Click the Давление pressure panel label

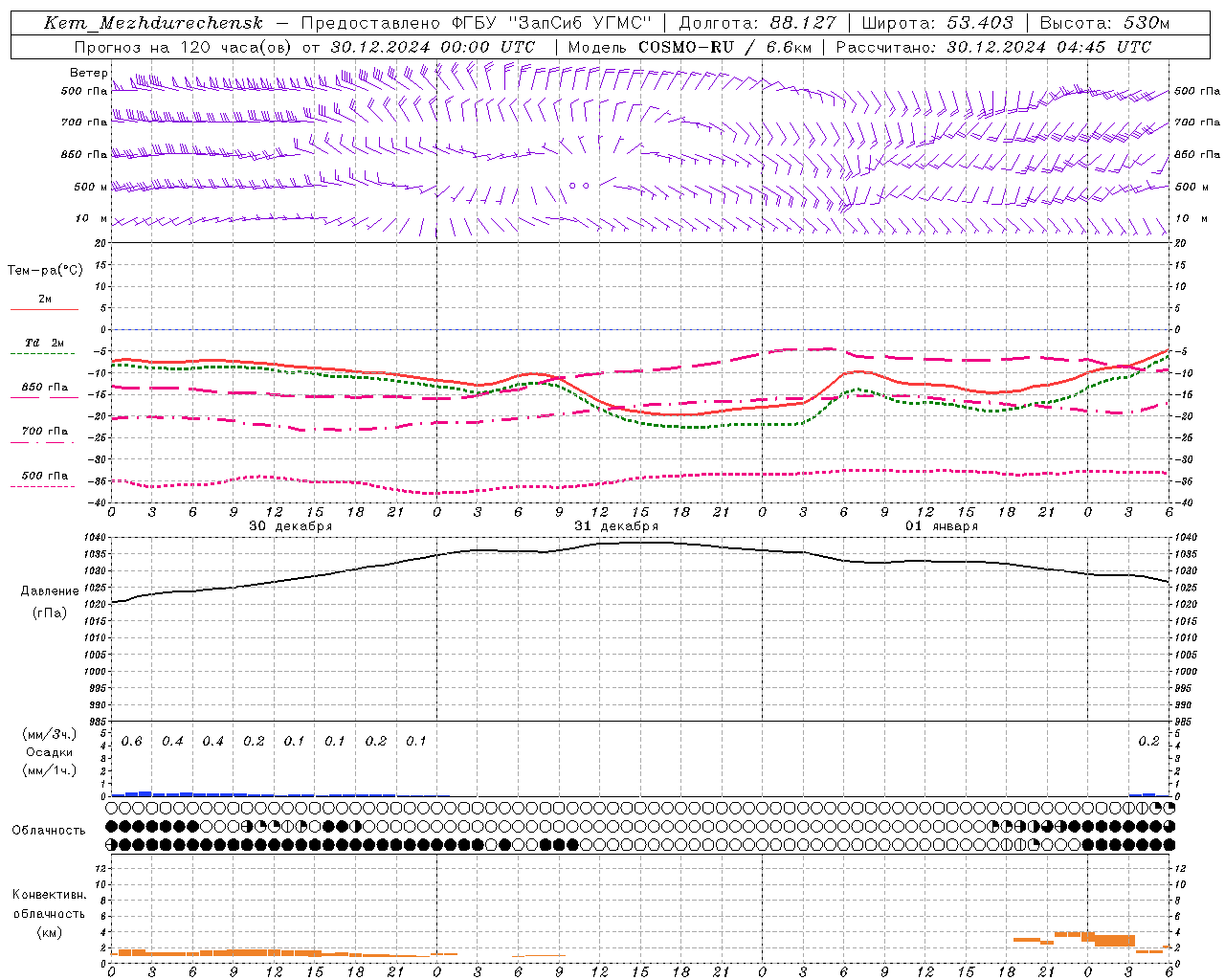[50, 591]
